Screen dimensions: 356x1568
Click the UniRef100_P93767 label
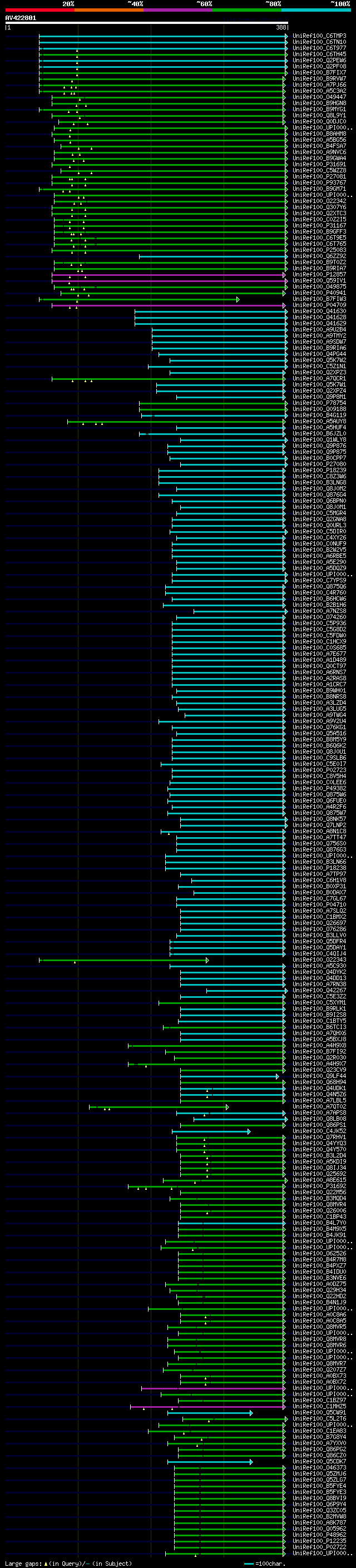319,182
